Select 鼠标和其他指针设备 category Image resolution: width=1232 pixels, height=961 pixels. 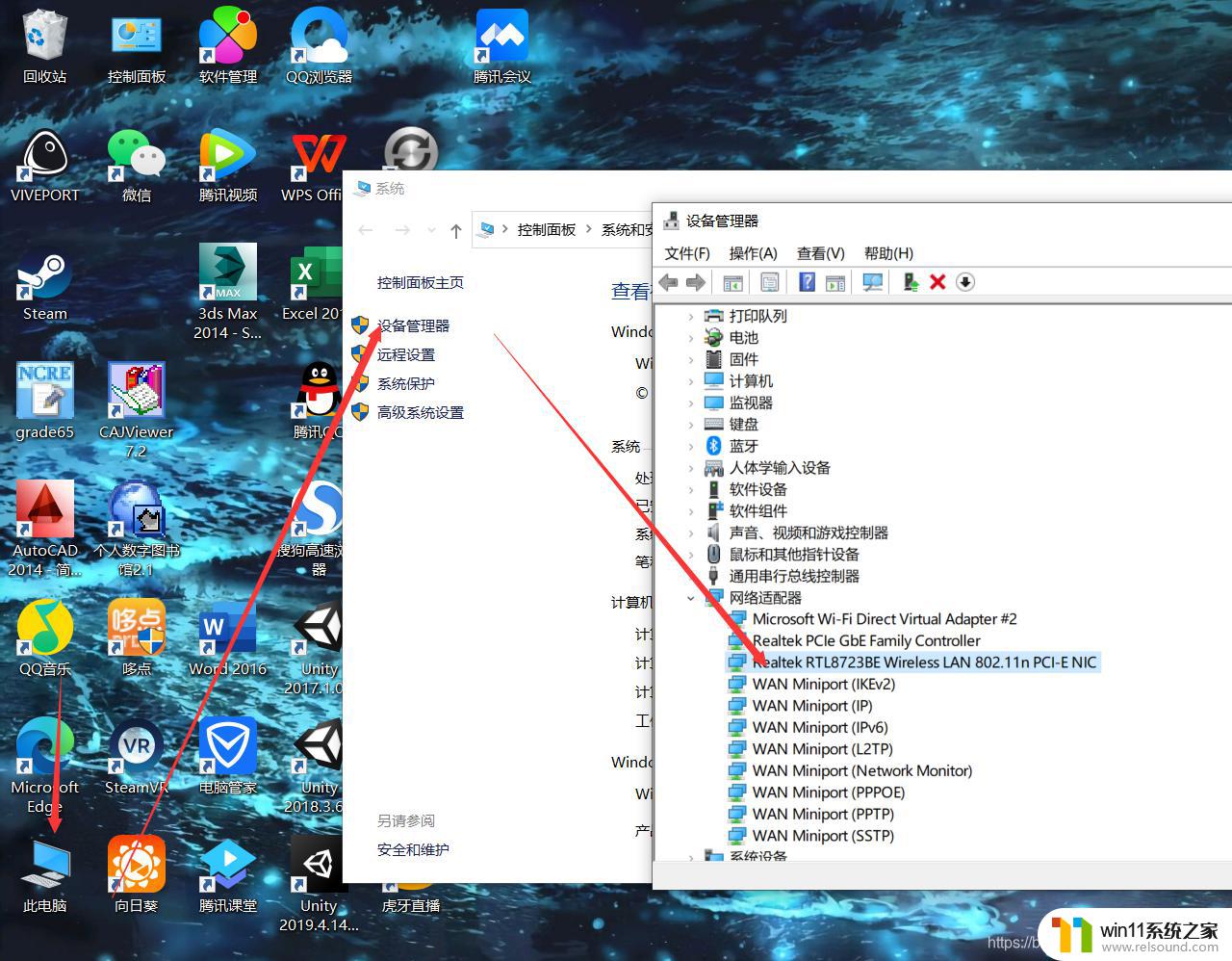click(x=794, y=555)
